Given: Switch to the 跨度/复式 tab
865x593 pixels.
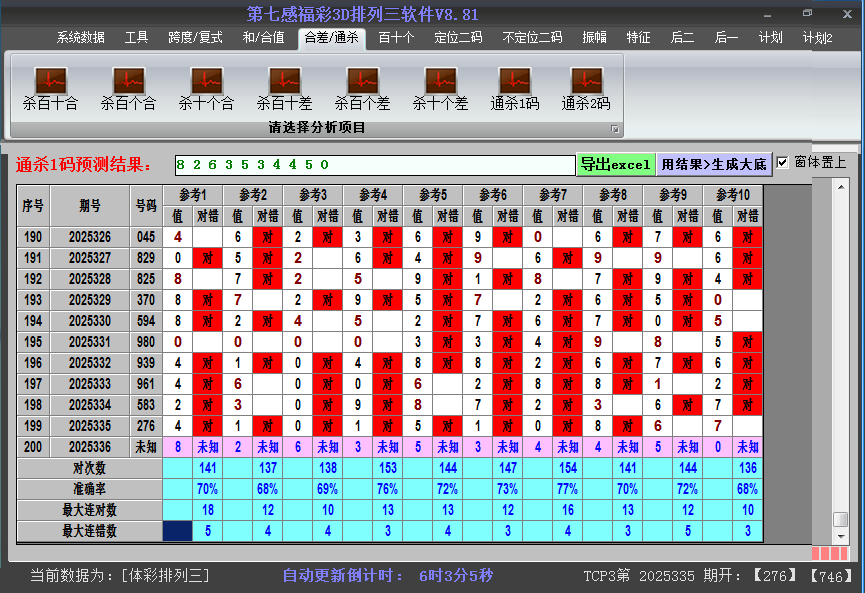Looking at the screenshot, I should (x=195, y=38).
